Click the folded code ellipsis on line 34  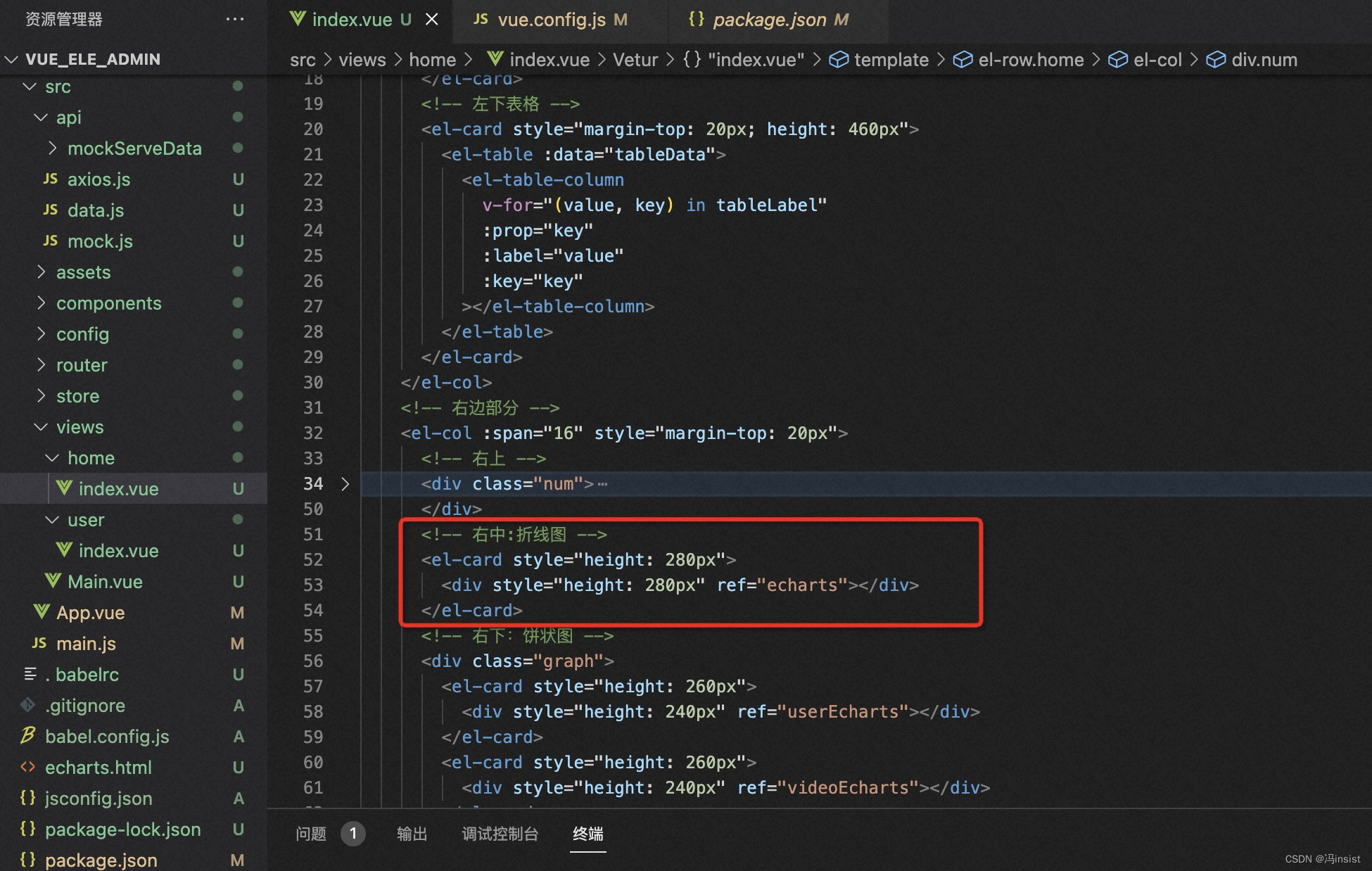(602, 484)
